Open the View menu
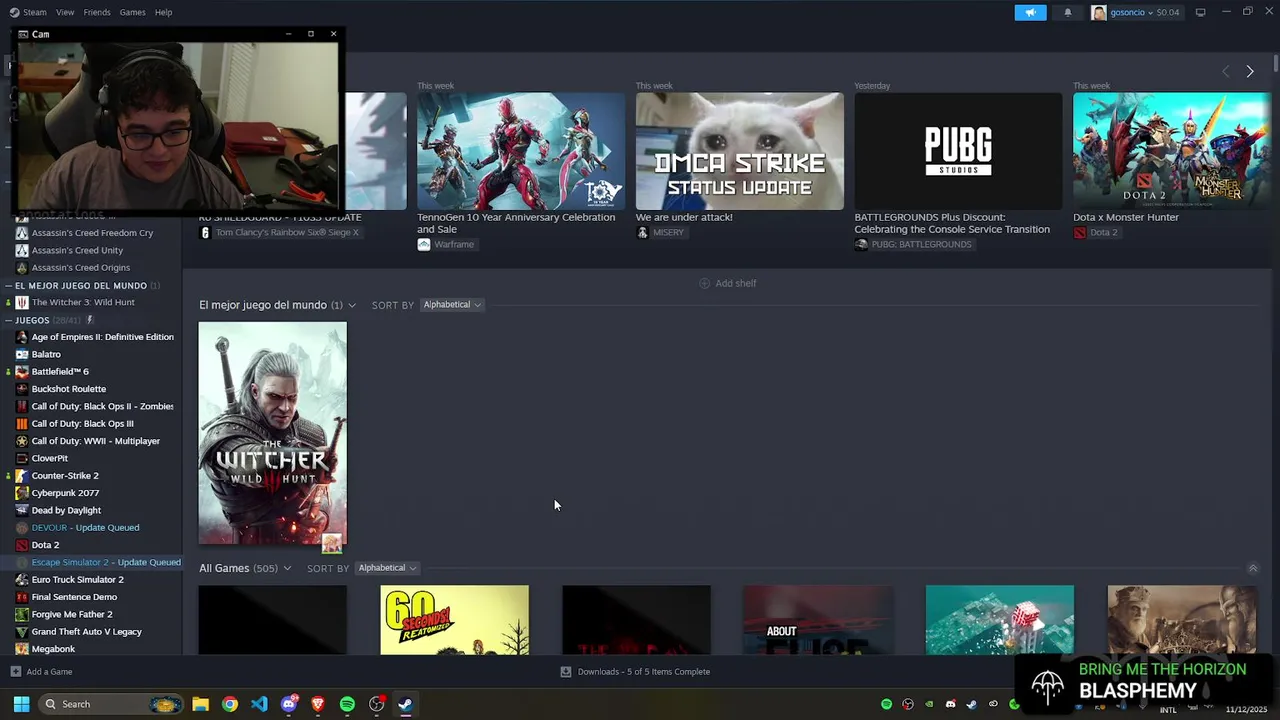Screen dimensions: 1280x720 65,12
